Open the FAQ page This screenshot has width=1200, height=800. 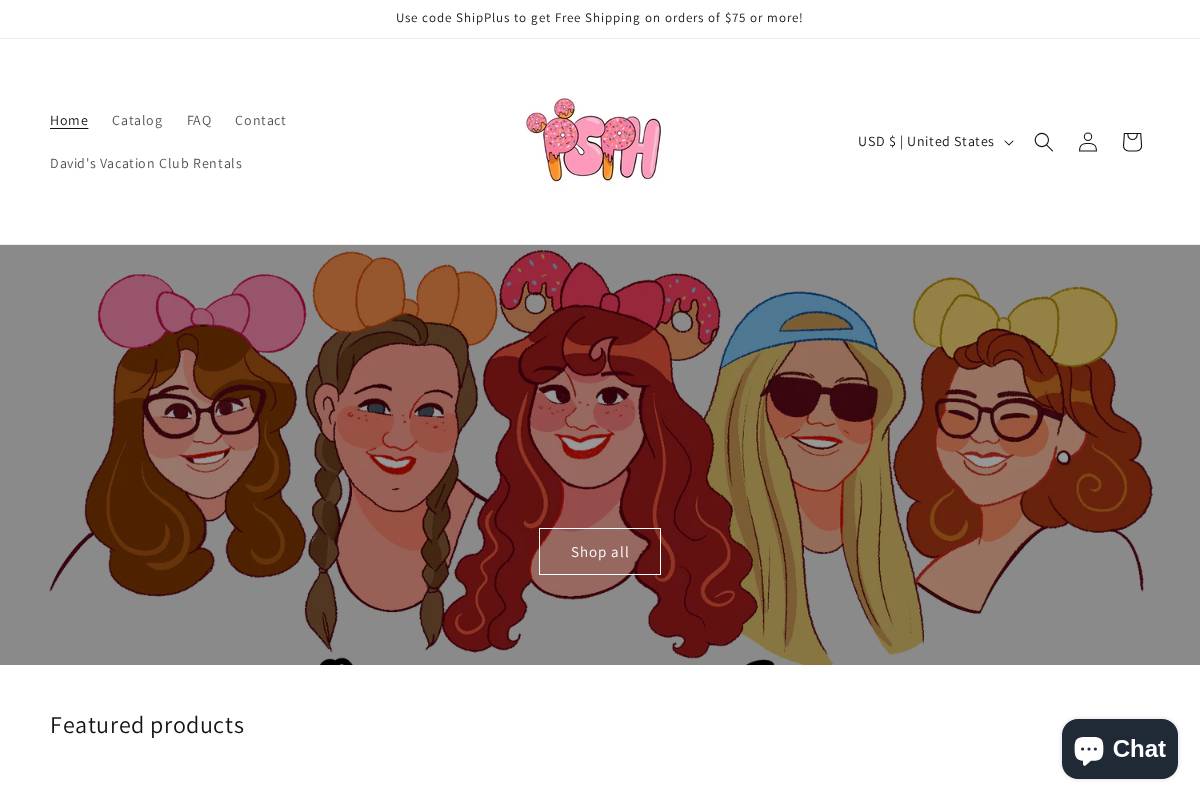[199, 120]
